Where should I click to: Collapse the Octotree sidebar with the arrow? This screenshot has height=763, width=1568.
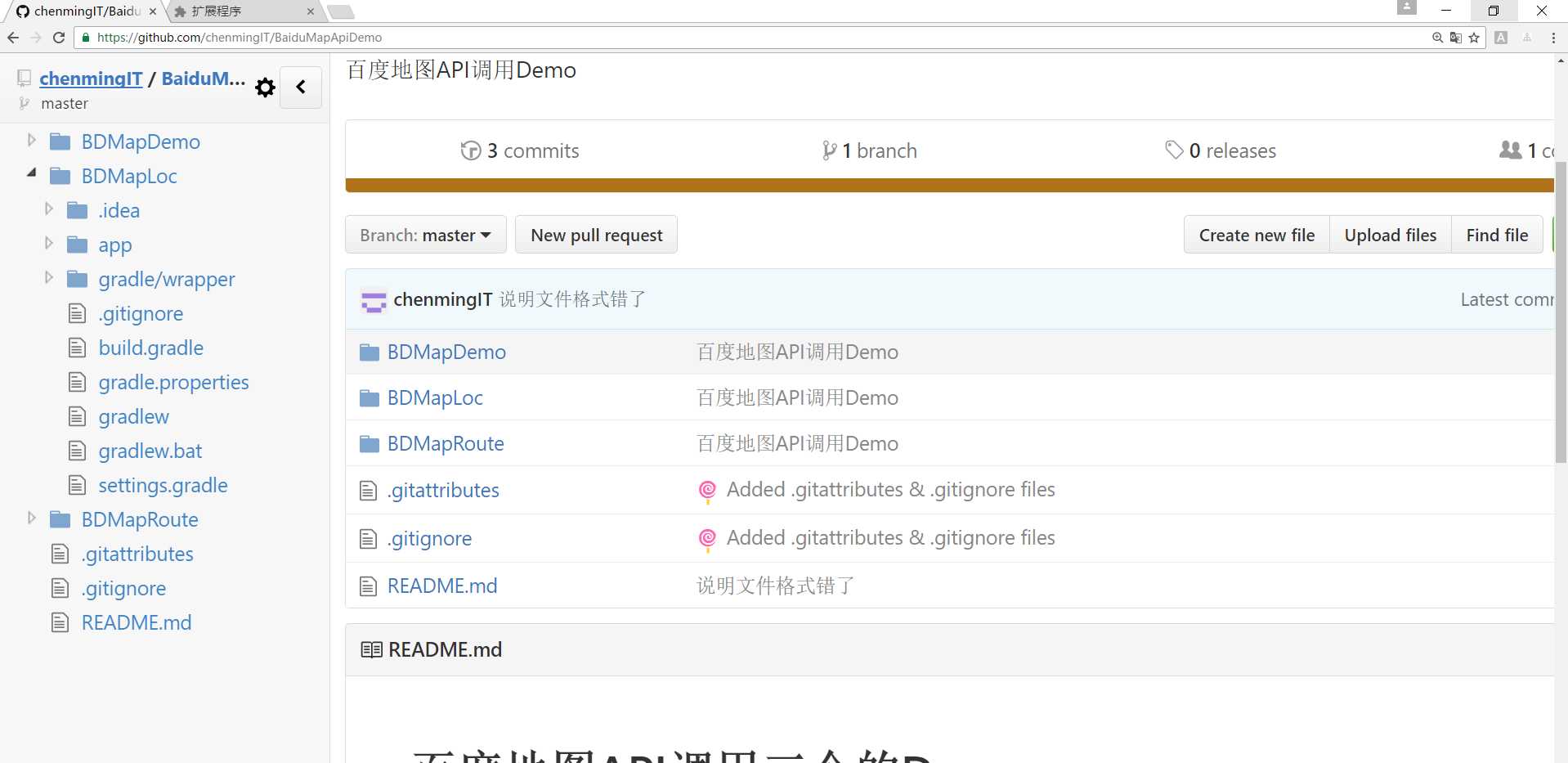coord(301,87)
